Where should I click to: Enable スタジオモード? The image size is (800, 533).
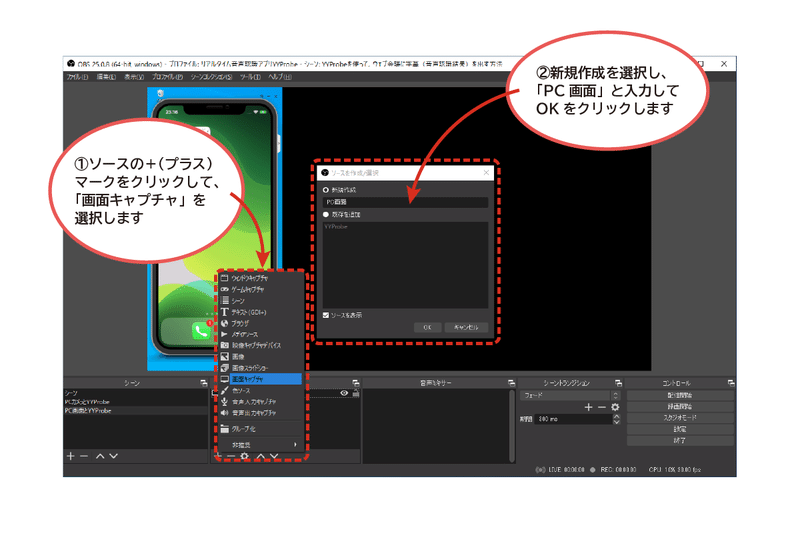[680, 418]
